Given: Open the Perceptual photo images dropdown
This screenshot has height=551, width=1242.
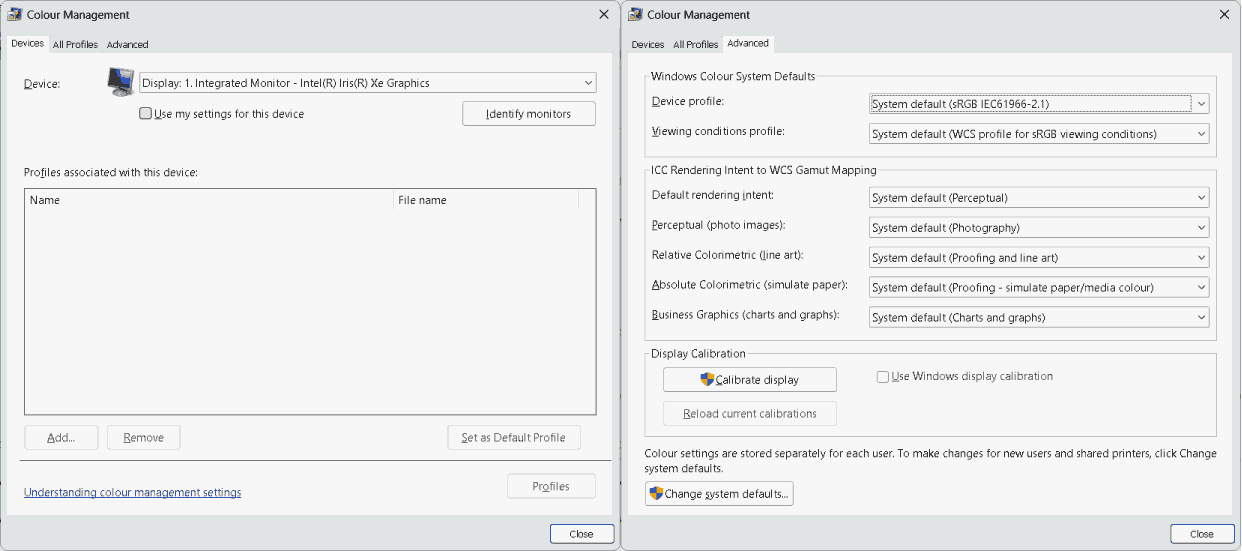Looking at the screenshot, I should (1039, 227).
